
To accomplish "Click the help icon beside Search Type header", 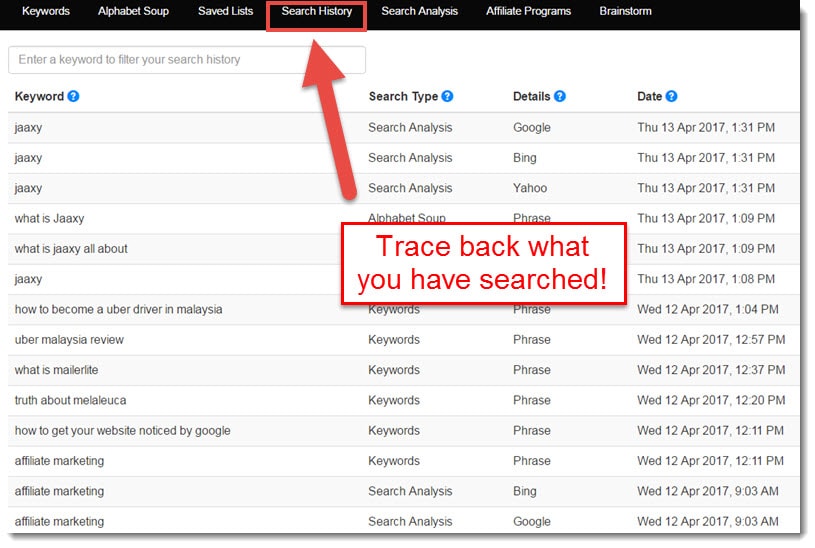I will click(x=448, y=96).
